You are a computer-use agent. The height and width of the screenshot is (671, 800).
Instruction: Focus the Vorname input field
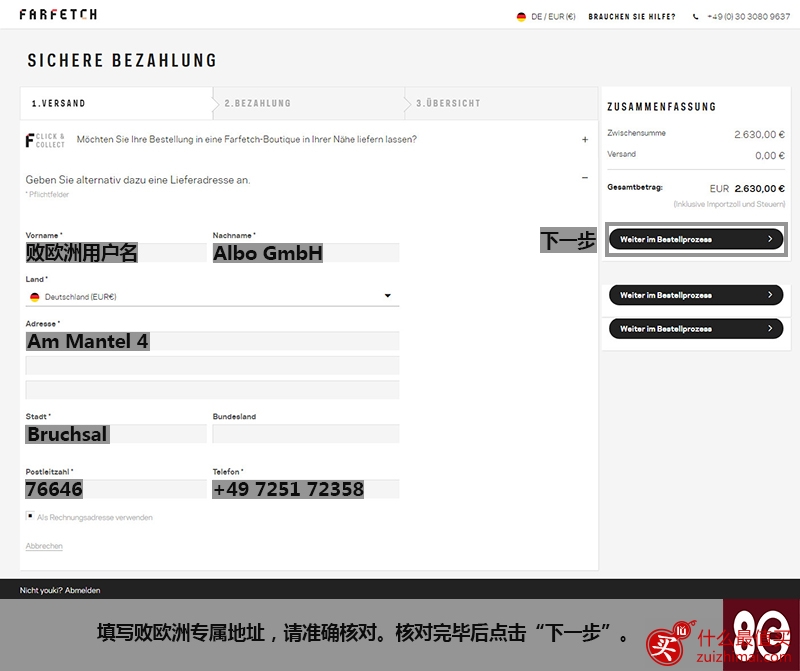tap(116, 253)
